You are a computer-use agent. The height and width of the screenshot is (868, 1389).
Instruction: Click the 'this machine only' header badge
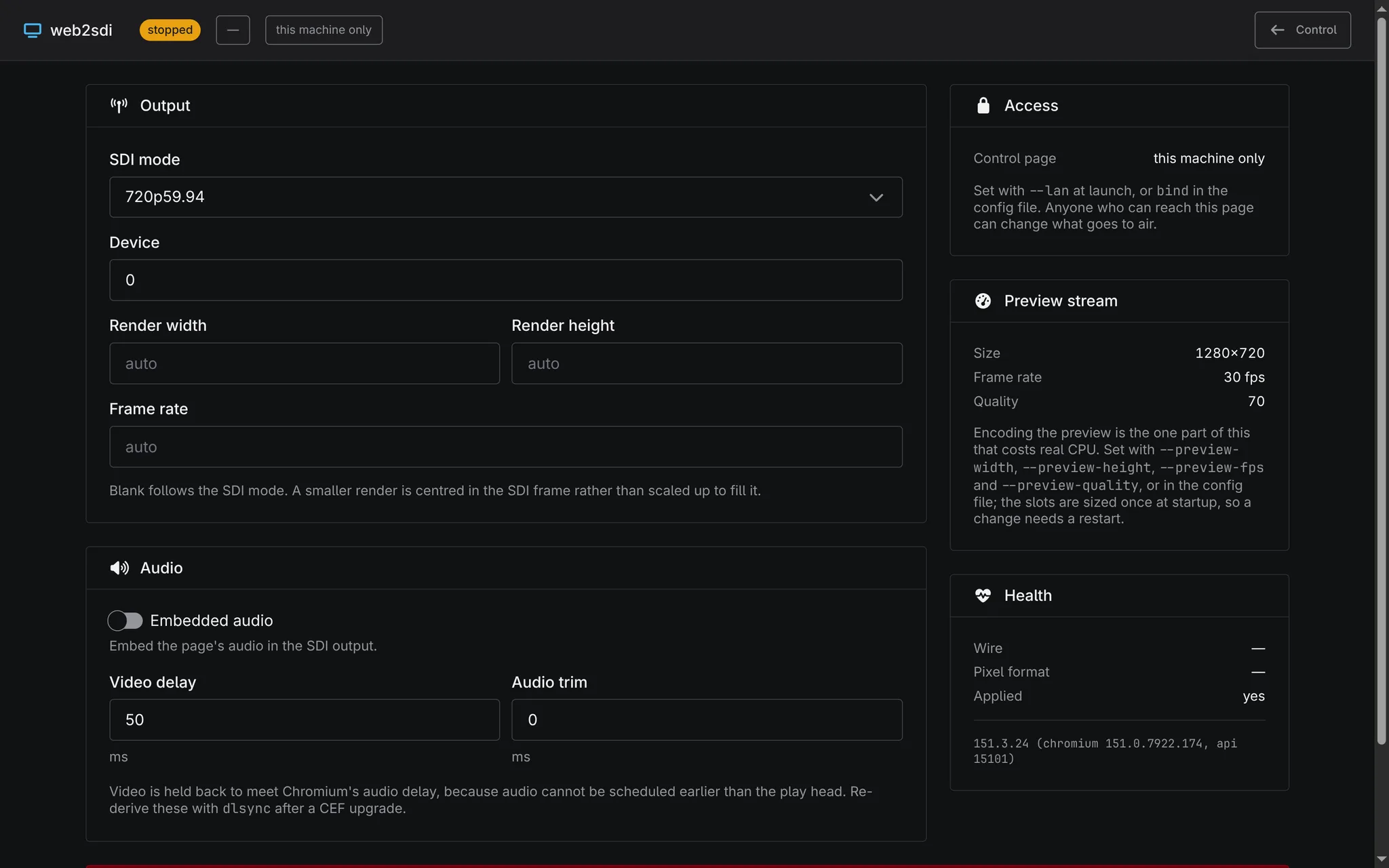[324, 30]
